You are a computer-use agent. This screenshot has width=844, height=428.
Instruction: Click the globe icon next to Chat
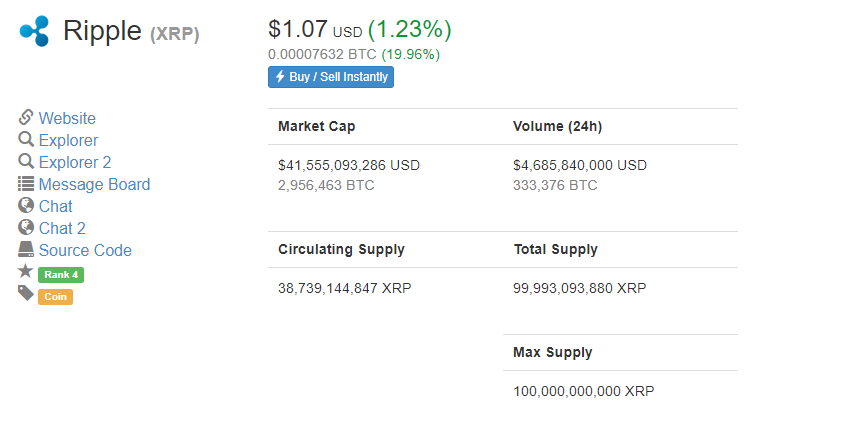tap(26, 205)
